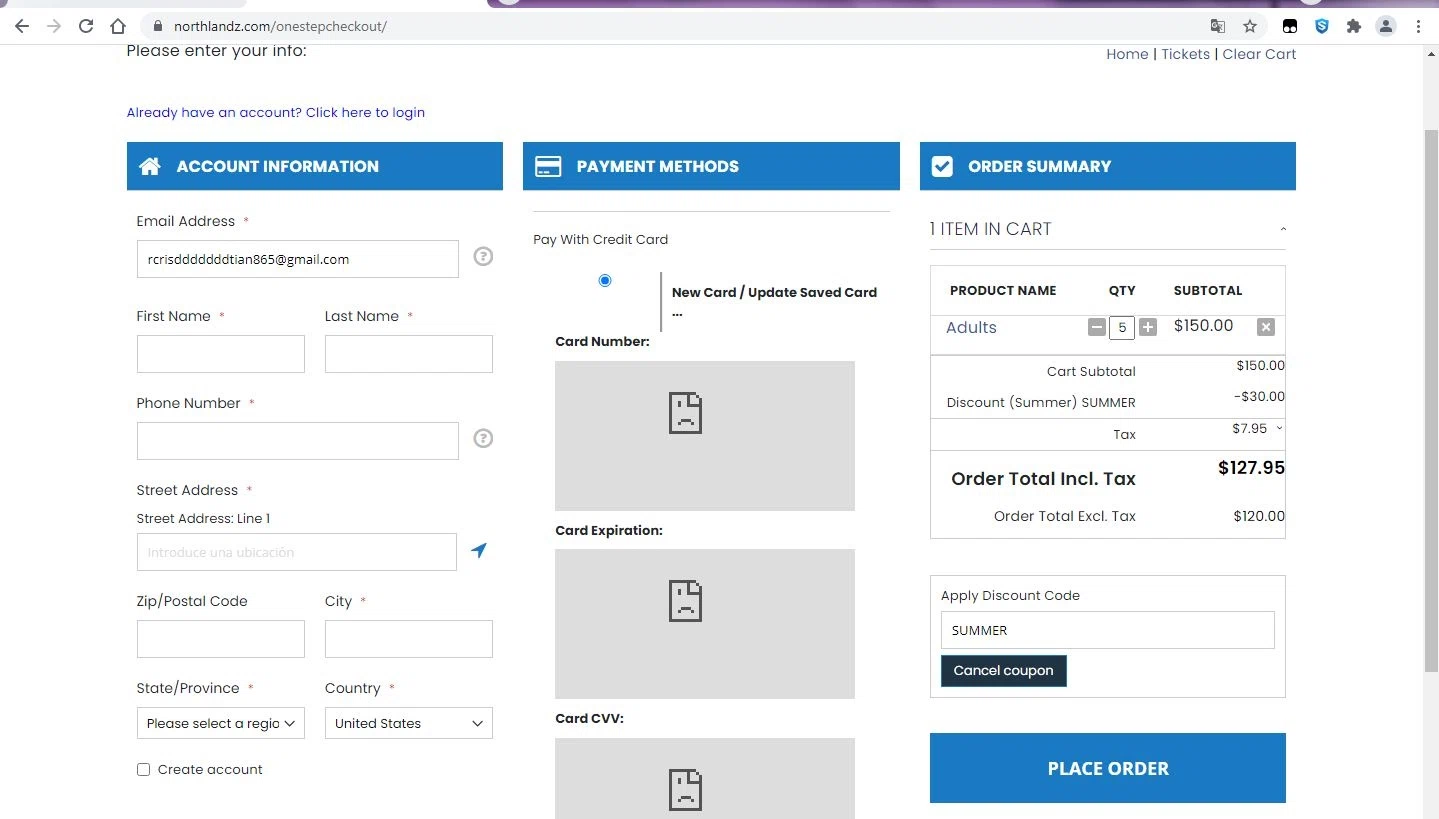Click the Place Order button
The image size is (1439, 819).
pyautogui.click(x=1108, y=768)
